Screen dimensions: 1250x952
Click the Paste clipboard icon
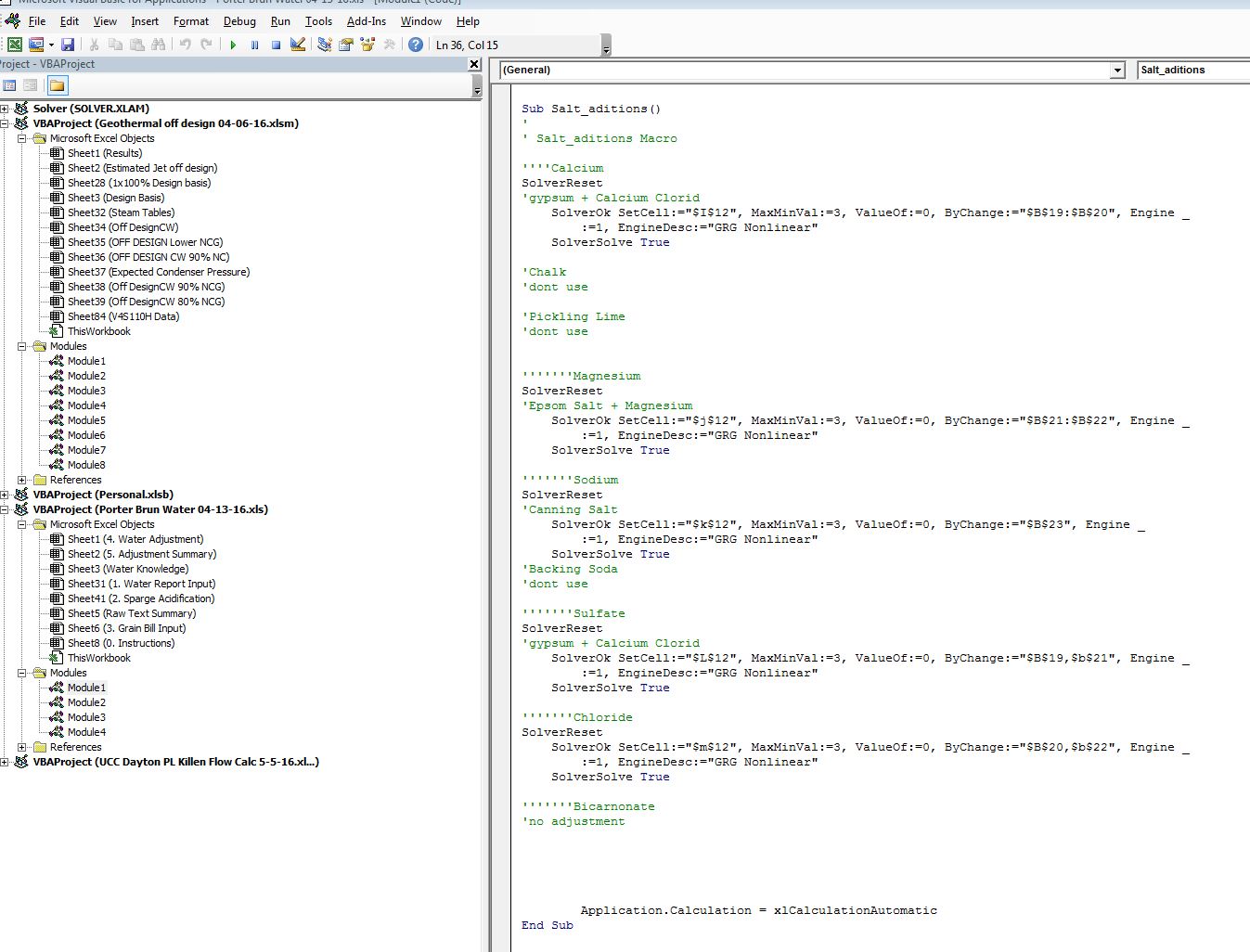click(x=136, y=45)
